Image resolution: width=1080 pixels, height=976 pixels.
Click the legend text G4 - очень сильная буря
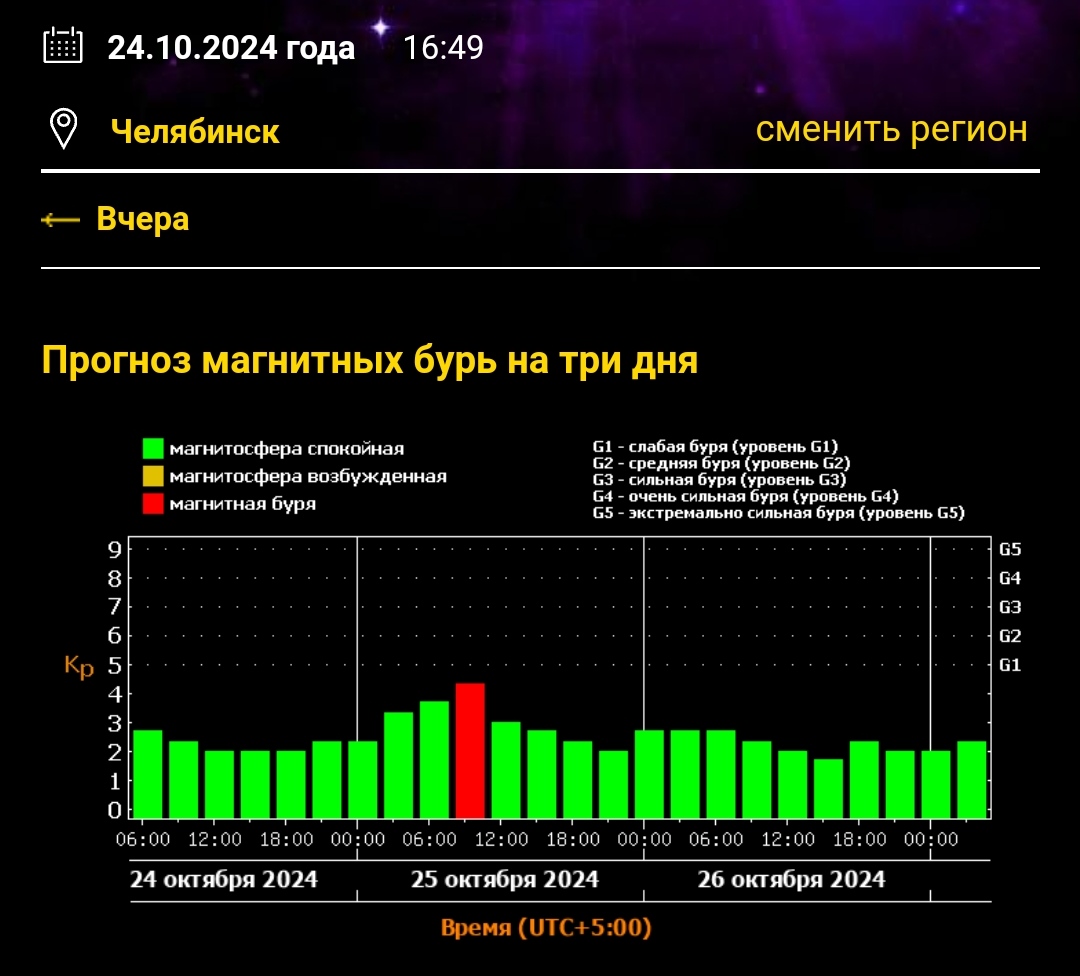pos(745,496)
